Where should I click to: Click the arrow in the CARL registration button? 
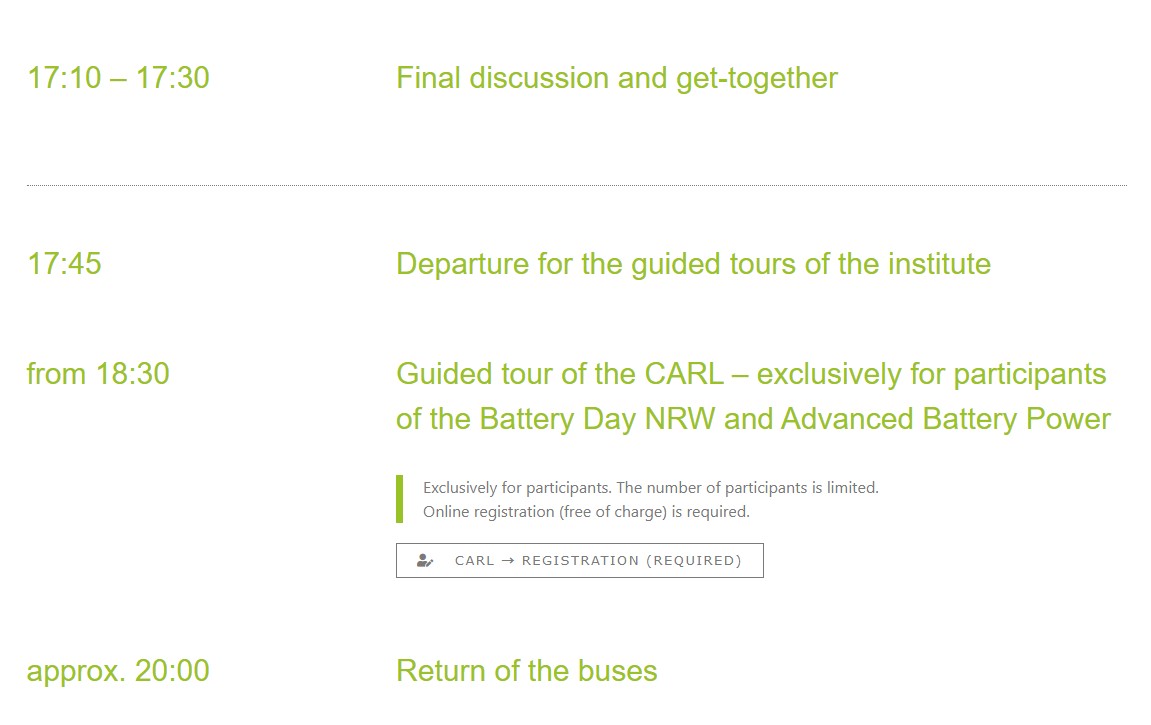(508, 561)
